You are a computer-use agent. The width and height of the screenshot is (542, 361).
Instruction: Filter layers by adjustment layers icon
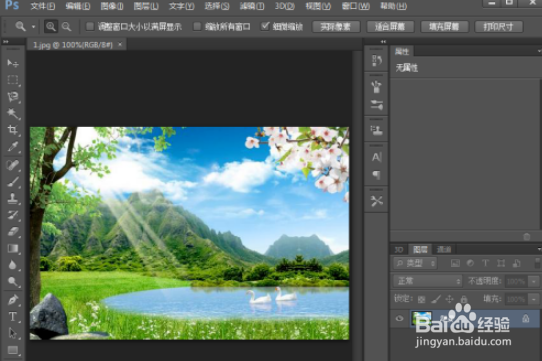pyautogui.click(x=470, y=263)
